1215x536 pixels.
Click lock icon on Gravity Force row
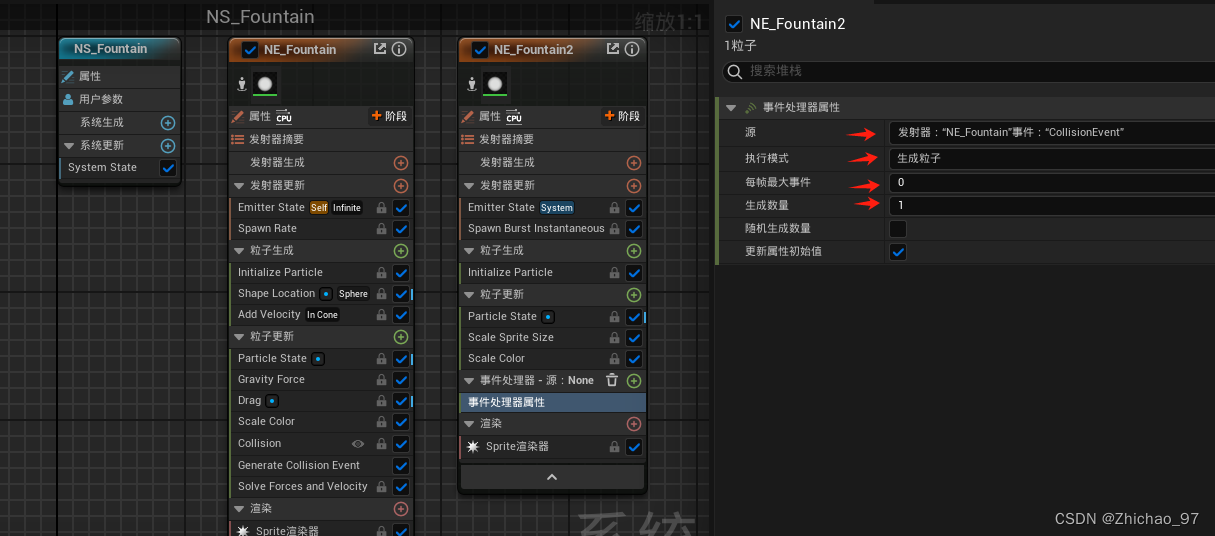[x=381, y=380]
